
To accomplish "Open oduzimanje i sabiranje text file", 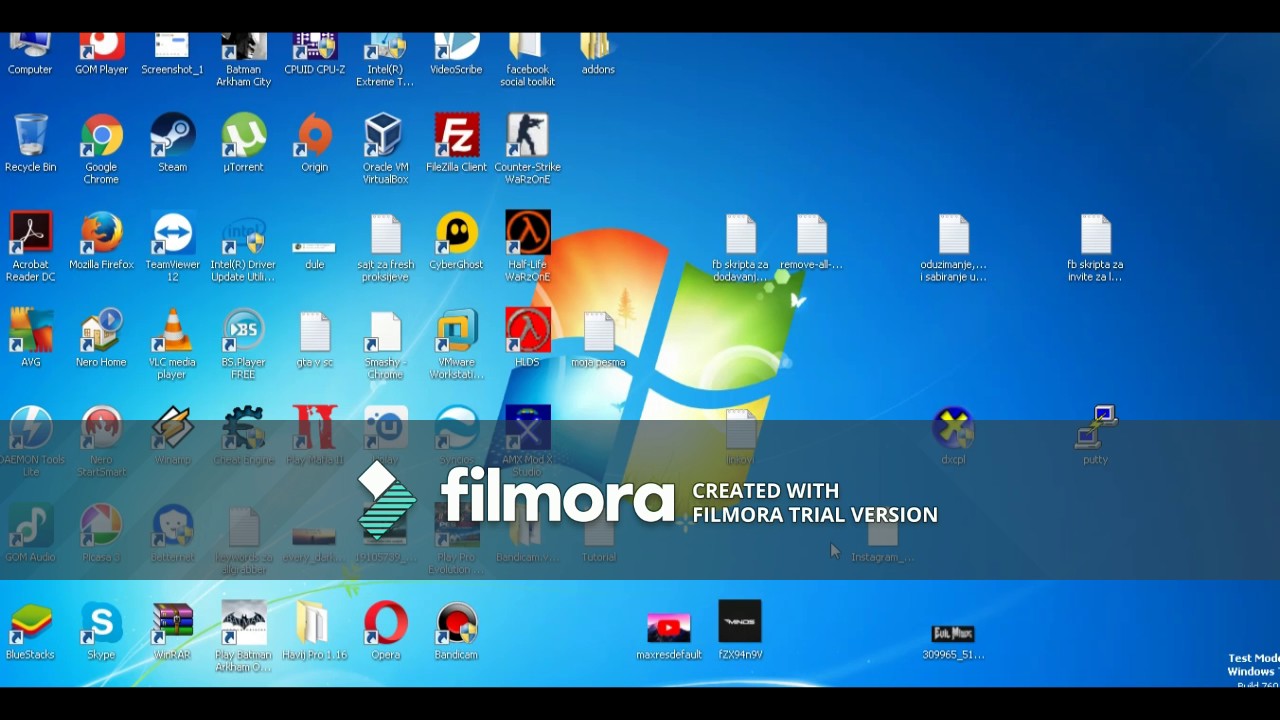I will 953,234.
